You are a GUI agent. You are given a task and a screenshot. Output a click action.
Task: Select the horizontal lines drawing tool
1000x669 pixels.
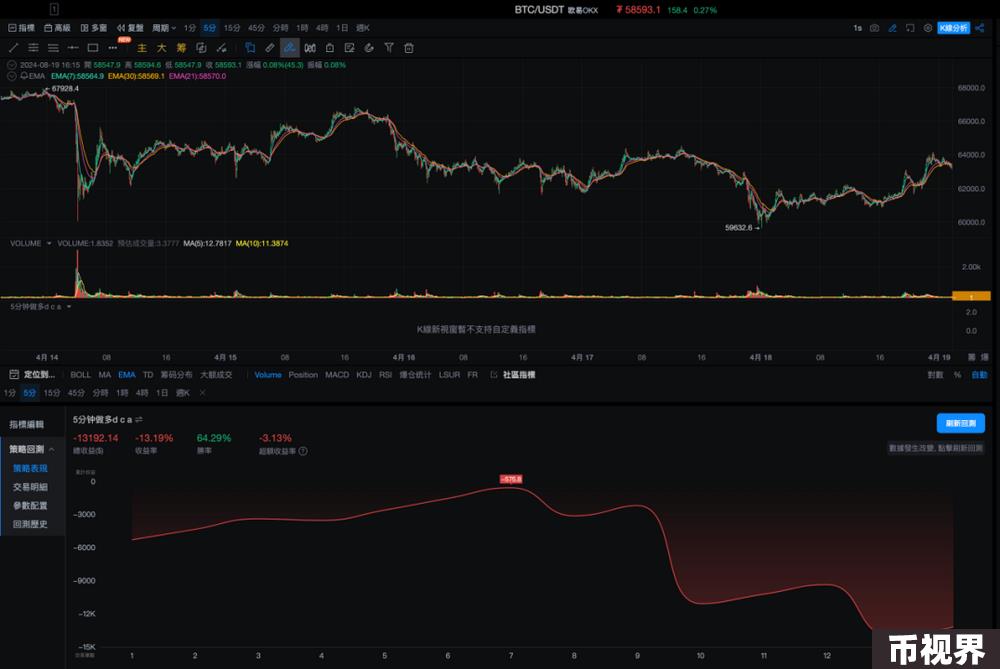(53, 48)
